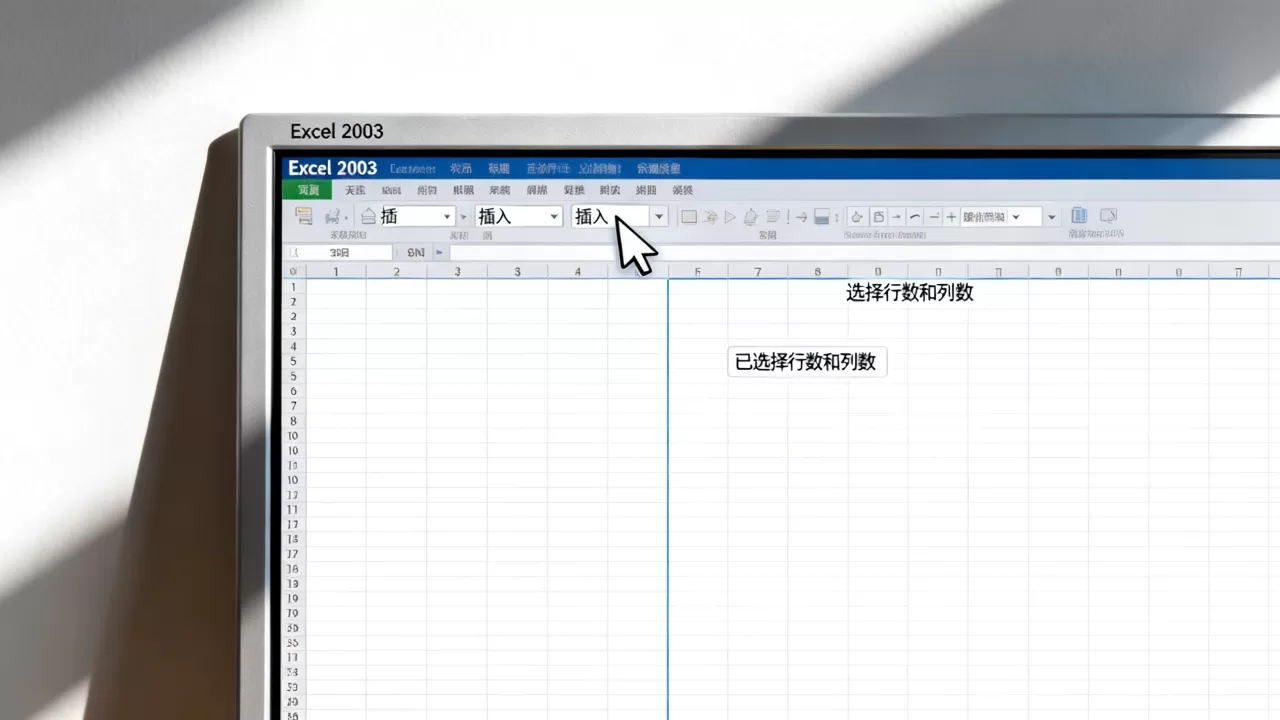The height and width of the screenshot is (720, 1280).
Task: Click the floppy disk style save icon
Action: tap(822, 216)
